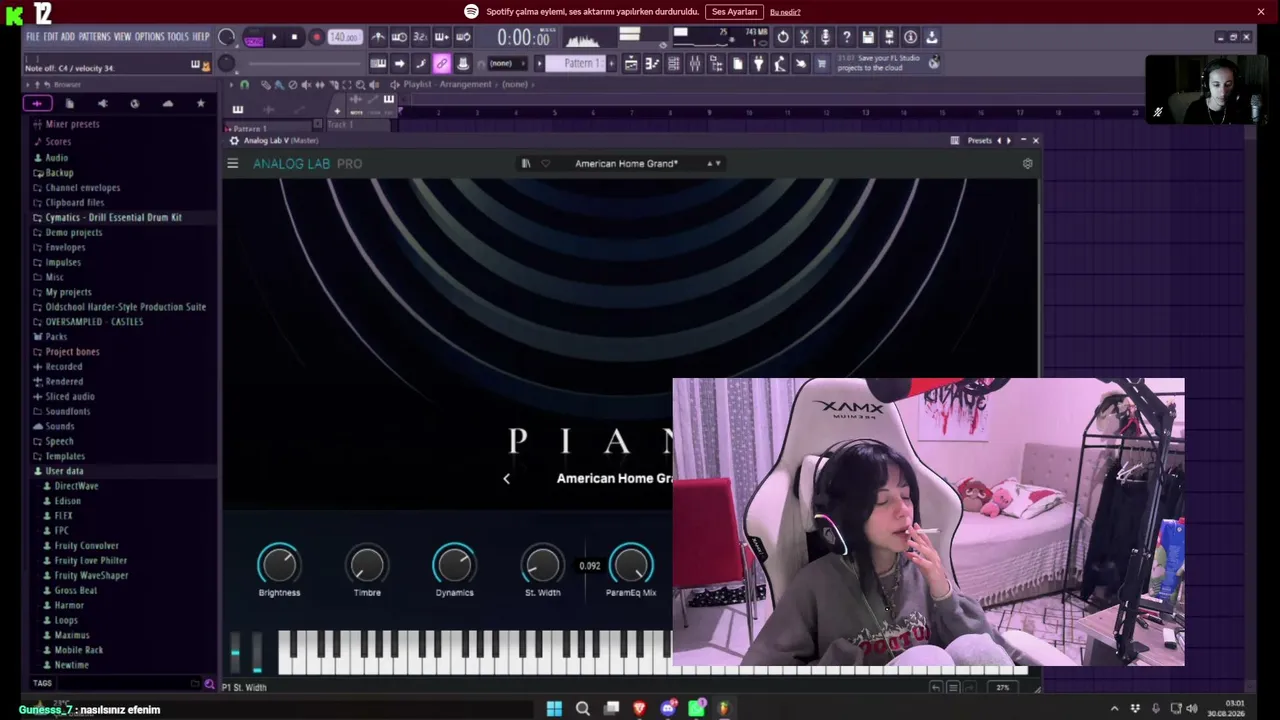Image resolution: width=1280 pixels, height=720 pixels.
Task: Select the browser starred favorites tab
Action: (200, 103)
